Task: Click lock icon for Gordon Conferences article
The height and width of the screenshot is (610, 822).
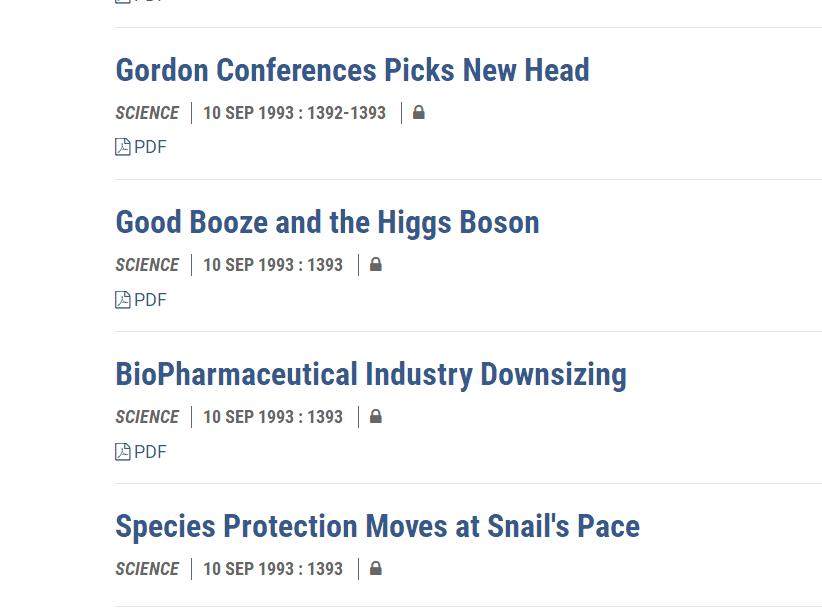Action: click(x=419, y=113)
